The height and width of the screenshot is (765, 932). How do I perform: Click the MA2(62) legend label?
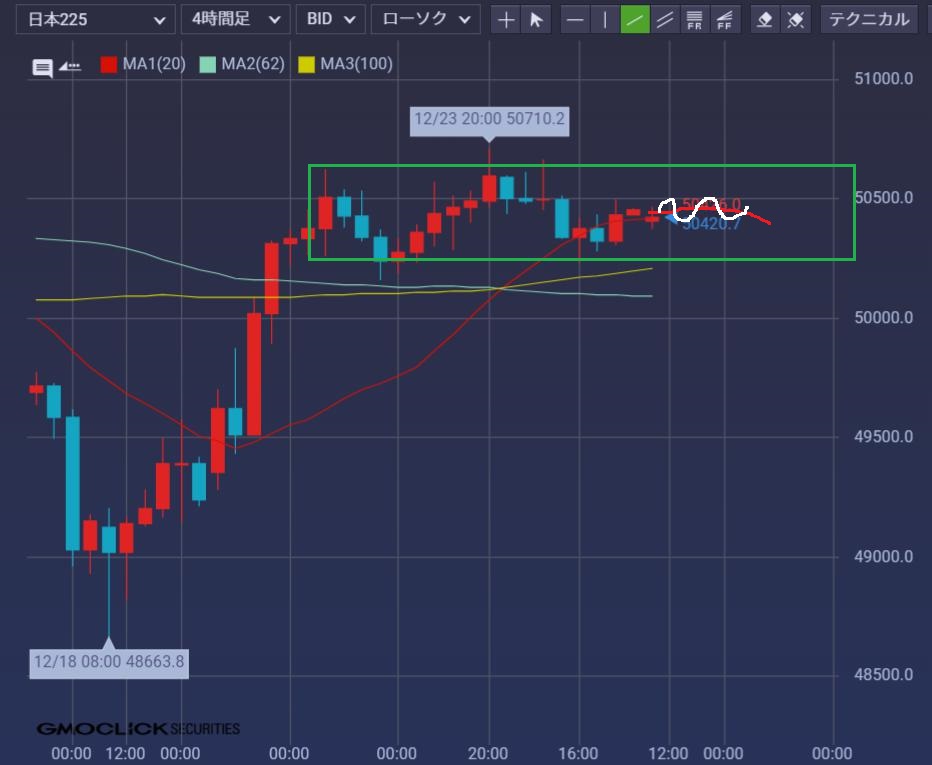[x=252, y=65]
